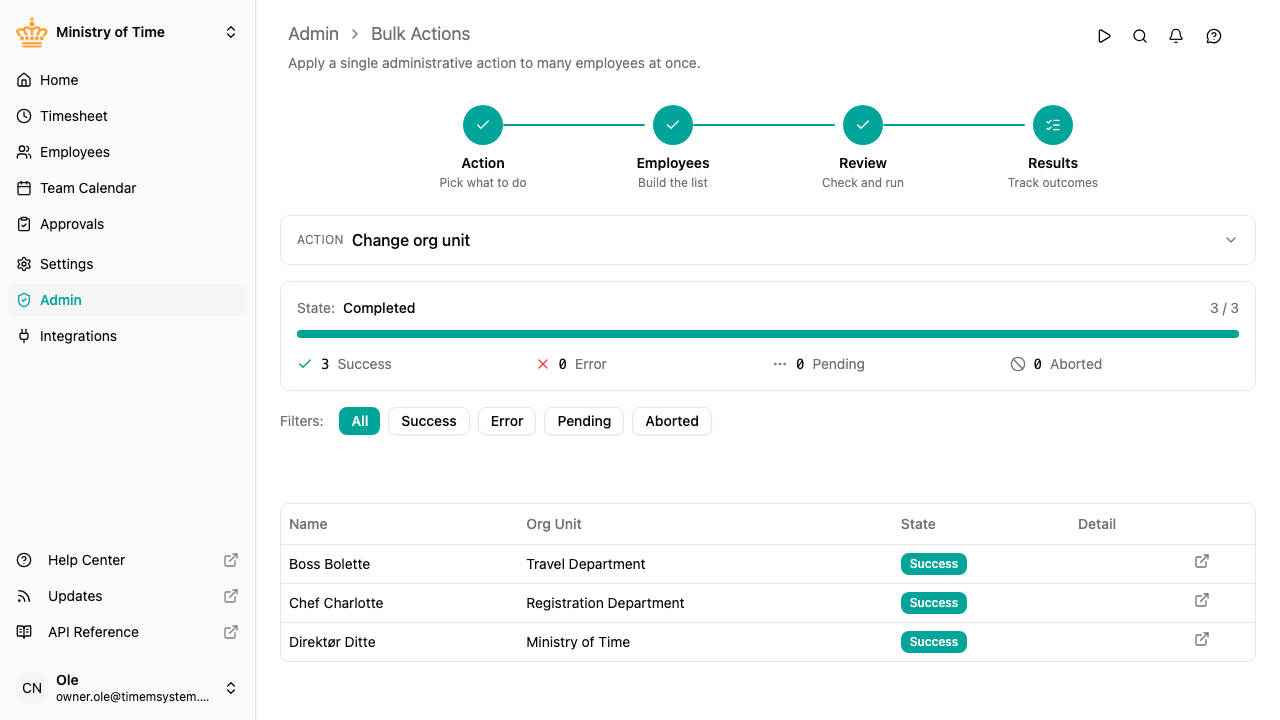Image resolution: width=1280 pixels, height=720 pixels.
Task: Open search with magnifier icon
Action: click(1140, 36)
